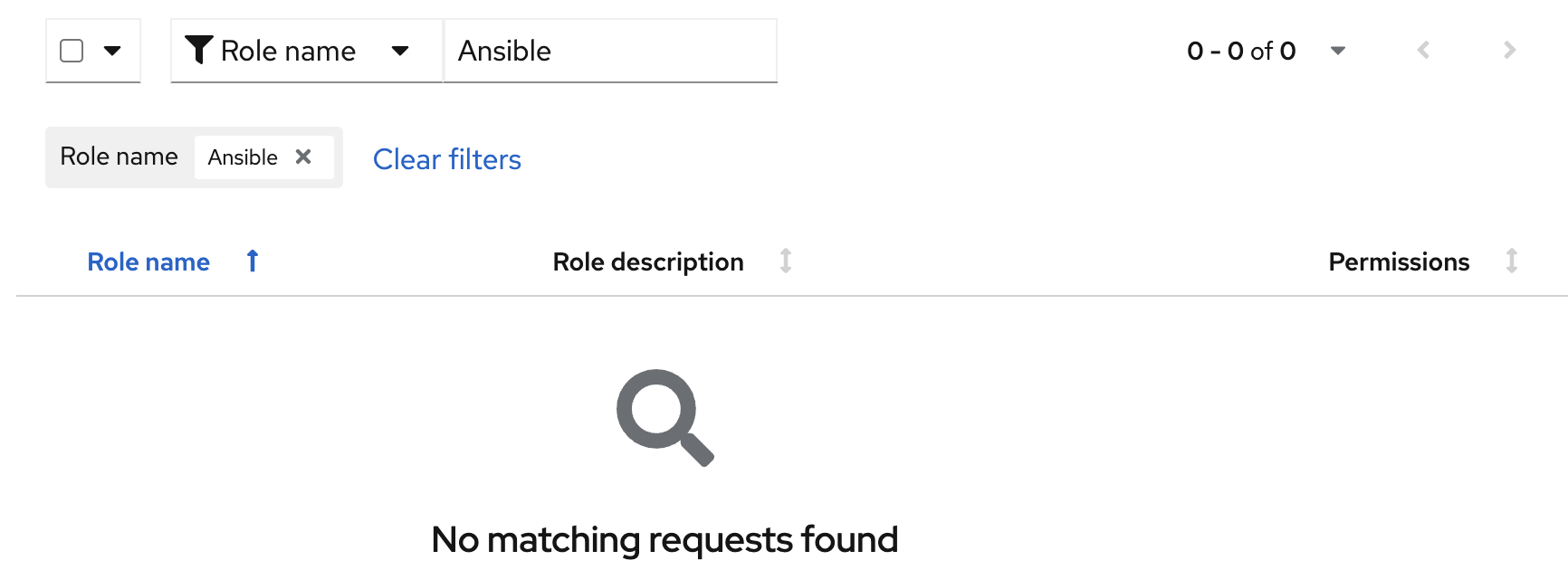Go to the previous page chevron

(1423, 51)
